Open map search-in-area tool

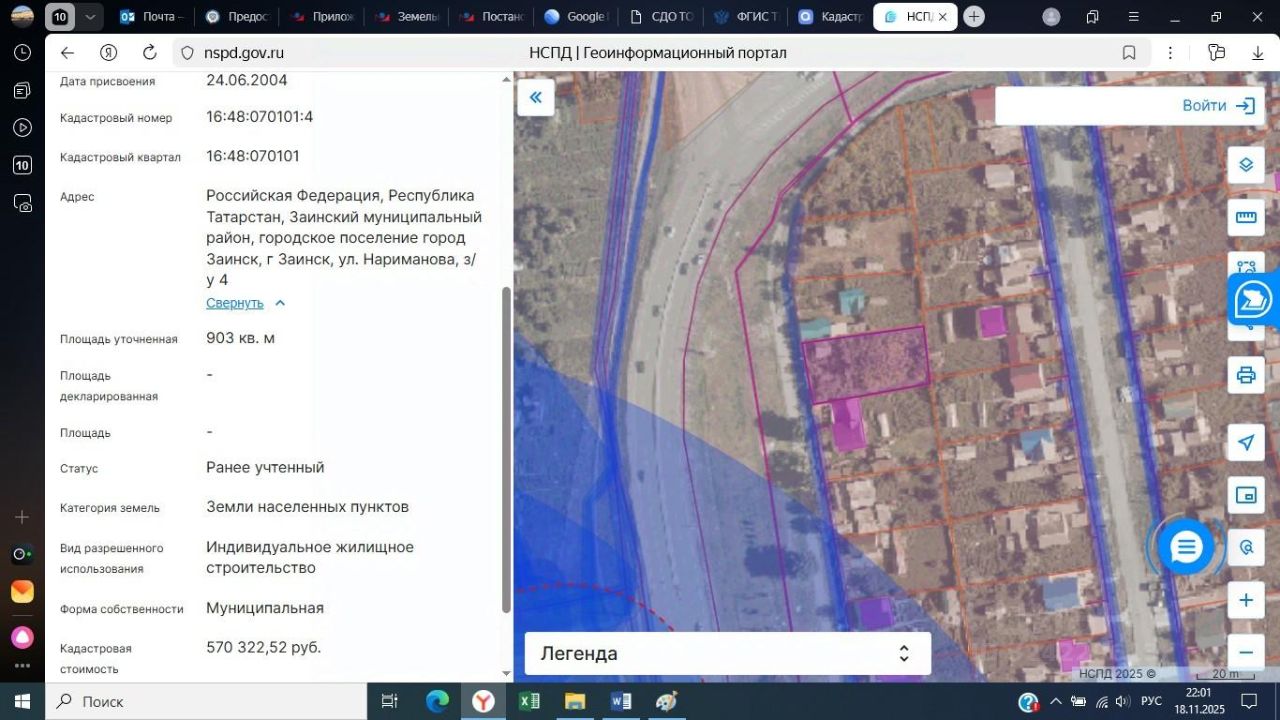pyautogui.click(x=1246, y=547)
